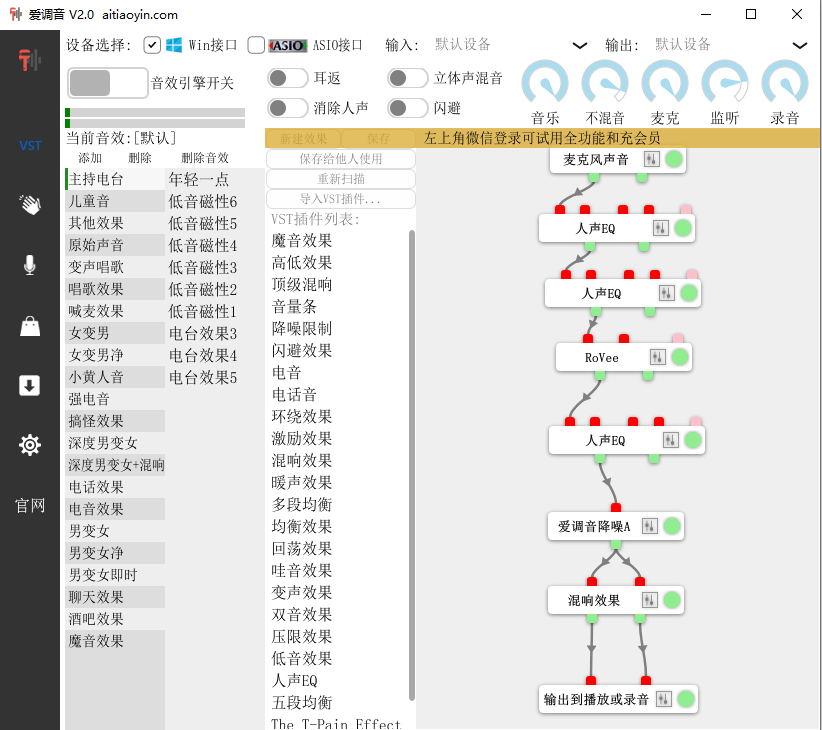Select the 儿童音 category
This screenshot has height=730, width=822.
point(115,201)
